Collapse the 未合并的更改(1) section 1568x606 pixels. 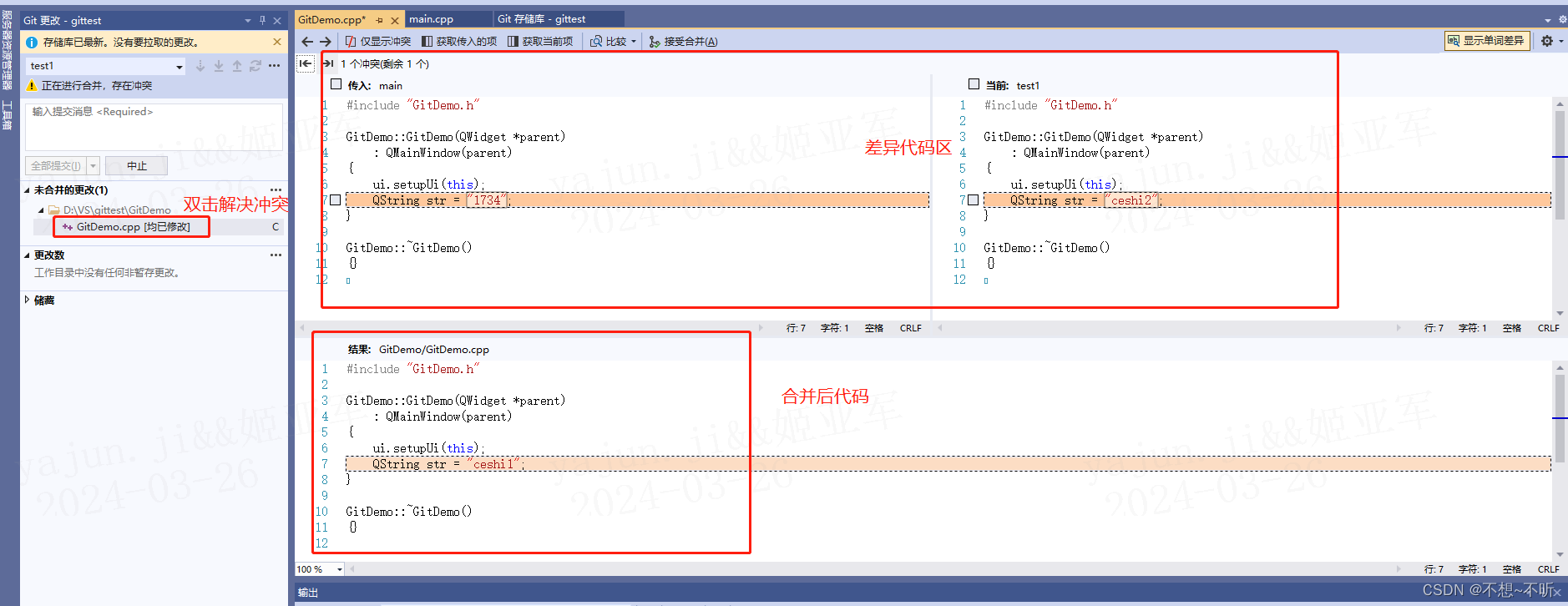[28, 190]
